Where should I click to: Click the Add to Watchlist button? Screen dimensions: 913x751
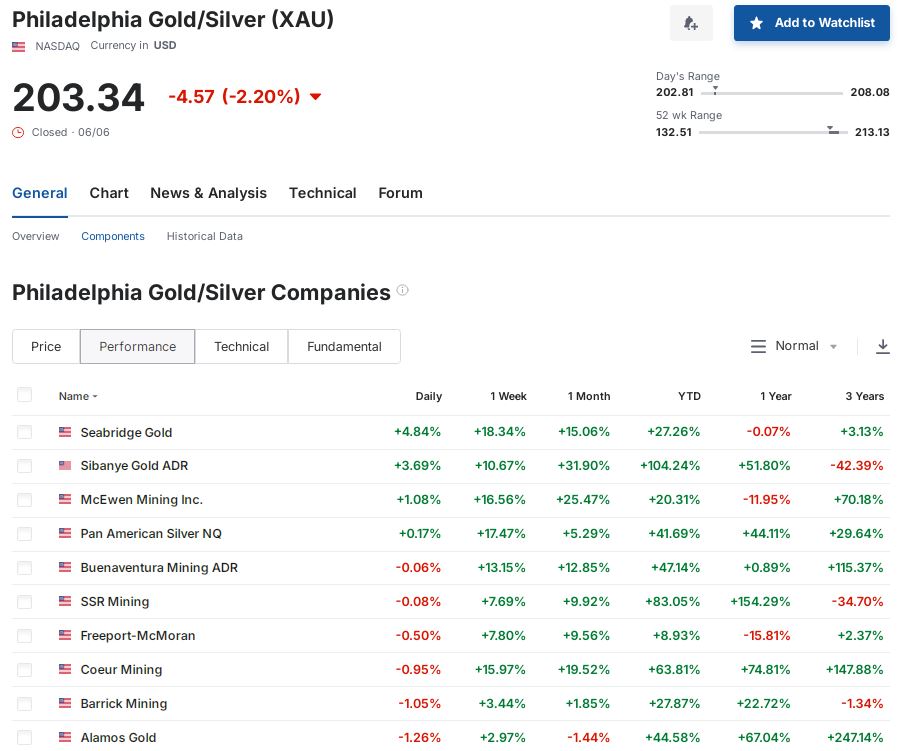pyautogui.click(x=811, y=23)
